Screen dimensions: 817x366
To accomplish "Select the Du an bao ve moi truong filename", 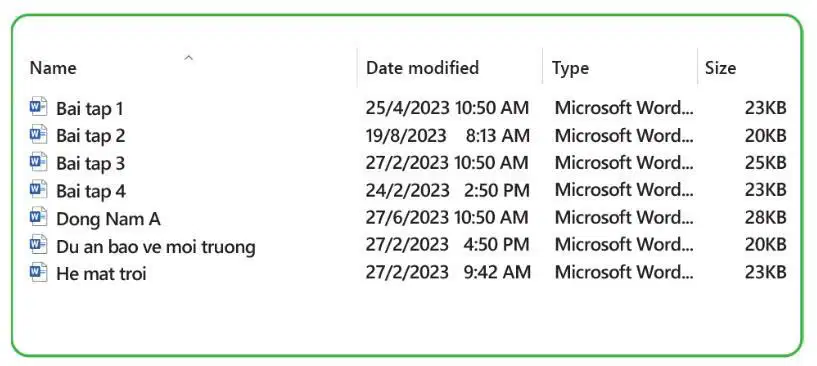I will 156,247.
